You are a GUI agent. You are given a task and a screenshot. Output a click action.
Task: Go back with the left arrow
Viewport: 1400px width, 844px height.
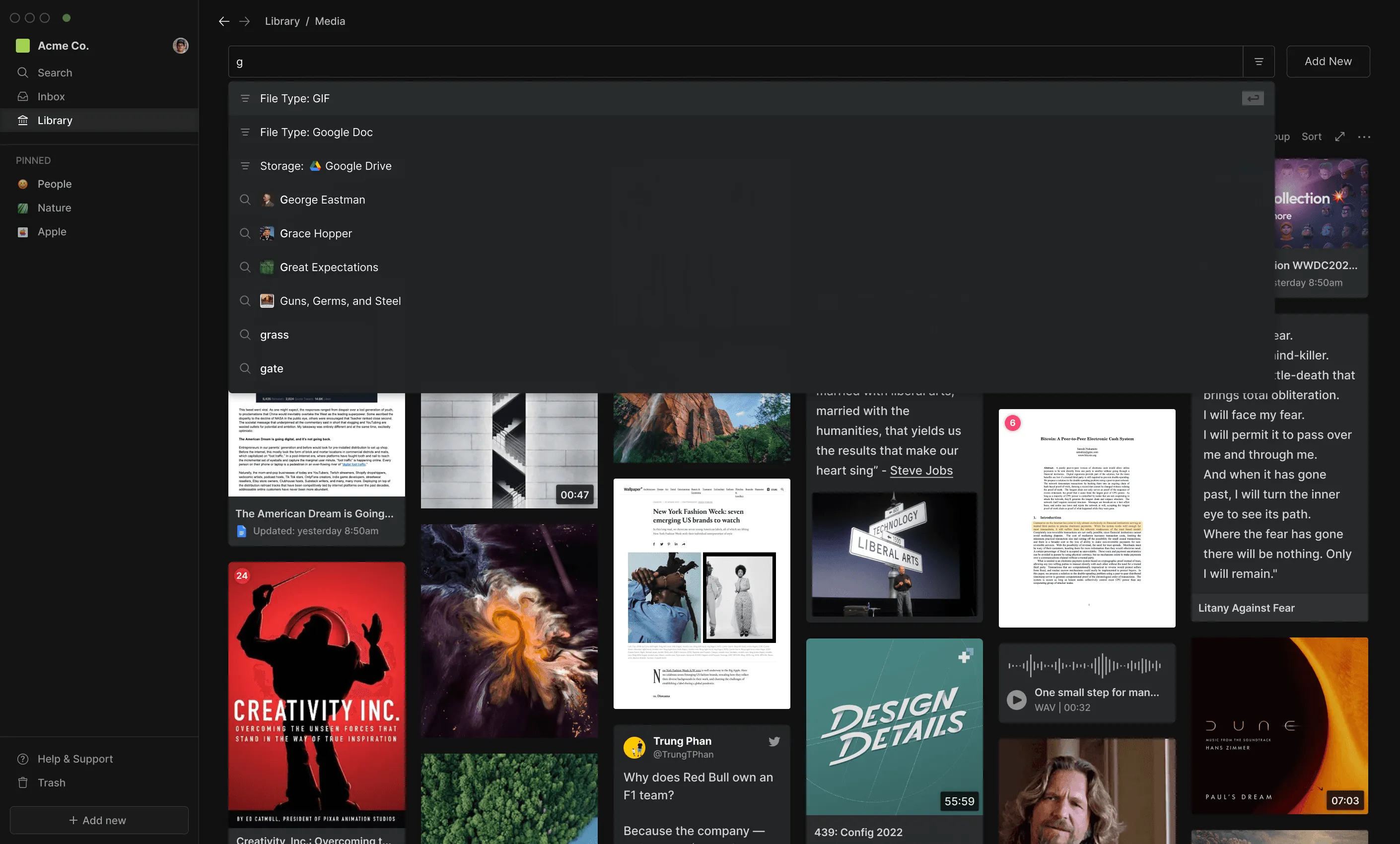224,21
